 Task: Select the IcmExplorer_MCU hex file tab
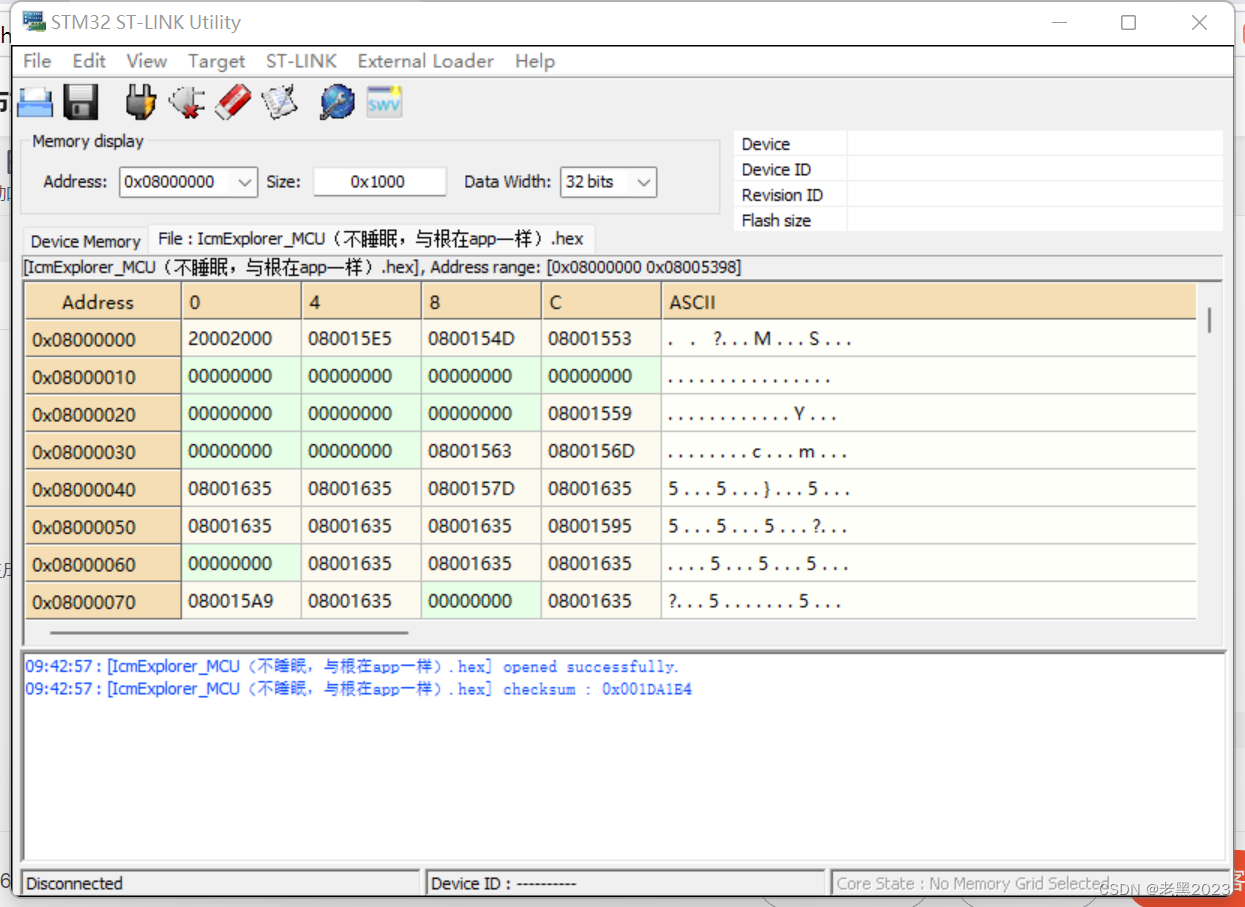click(371, 238)
